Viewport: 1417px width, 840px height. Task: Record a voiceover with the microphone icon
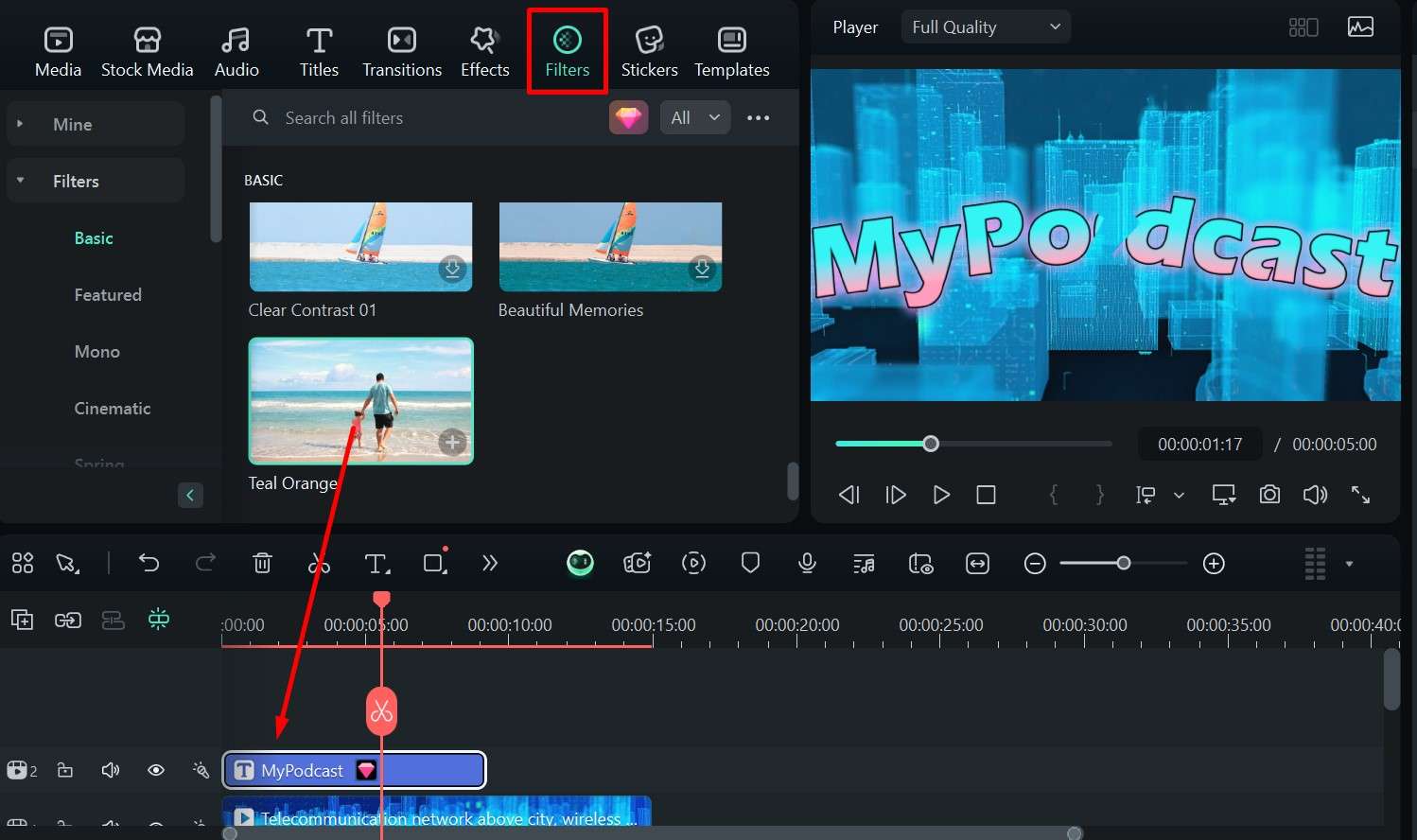click(x=807, y=564)
